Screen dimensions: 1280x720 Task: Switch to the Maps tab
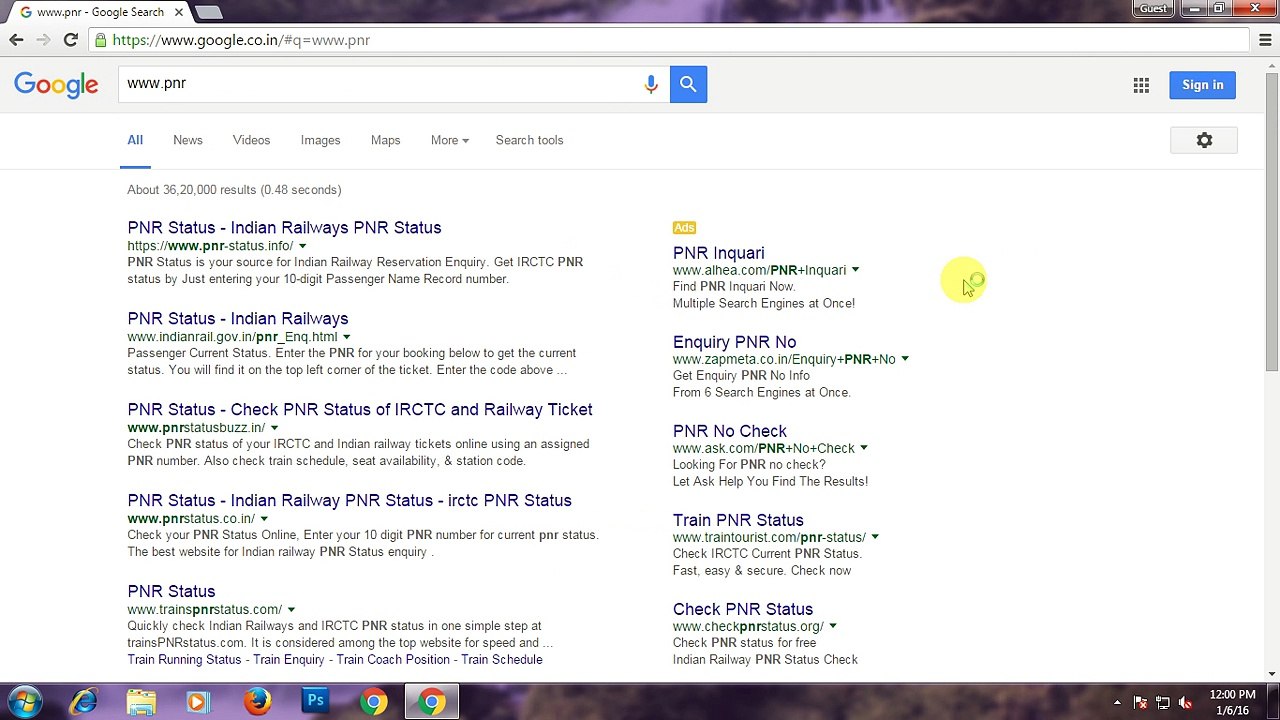coord(386,141)
